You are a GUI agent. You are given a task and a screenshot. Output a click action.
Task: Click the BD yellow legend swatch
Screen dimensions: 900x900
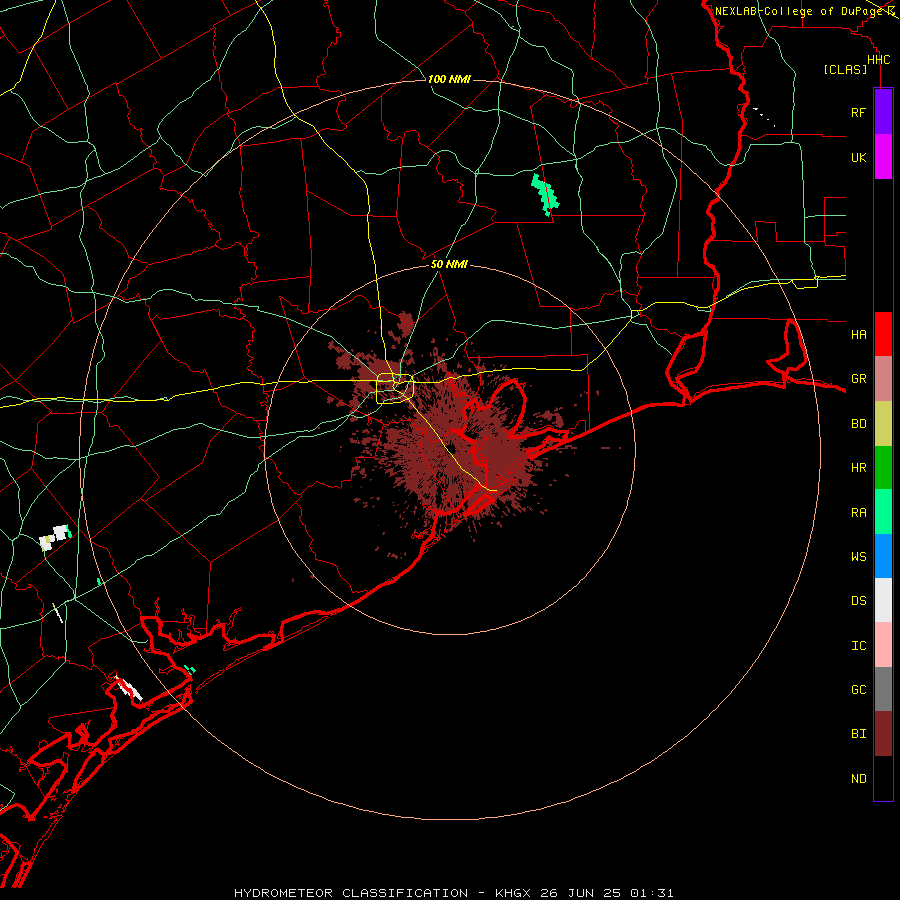pyautogui.click(x=883, y=424)
